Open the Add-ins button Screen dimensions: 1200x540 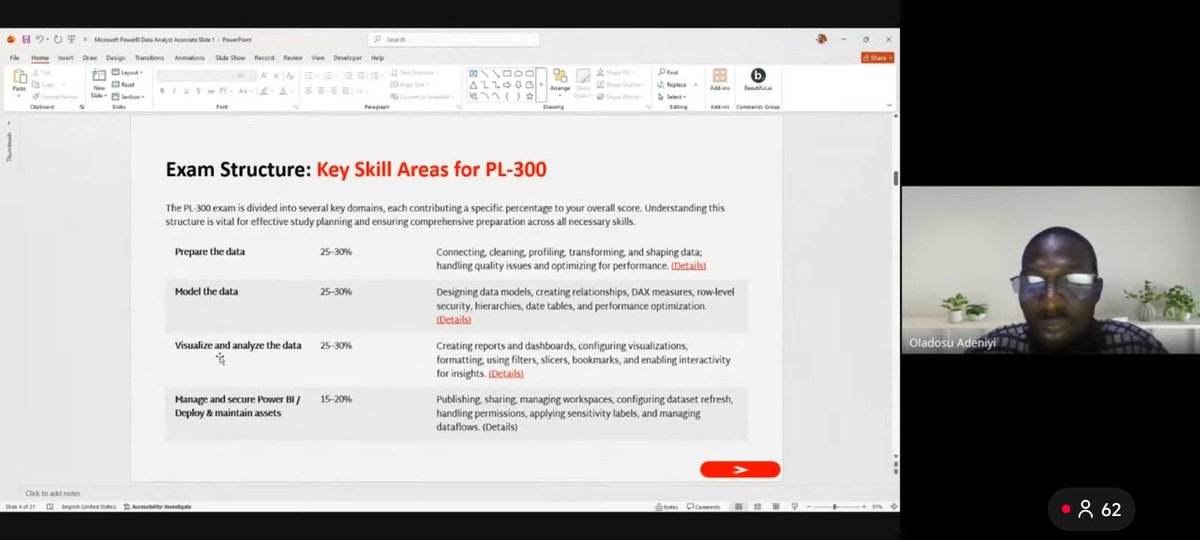720,79
